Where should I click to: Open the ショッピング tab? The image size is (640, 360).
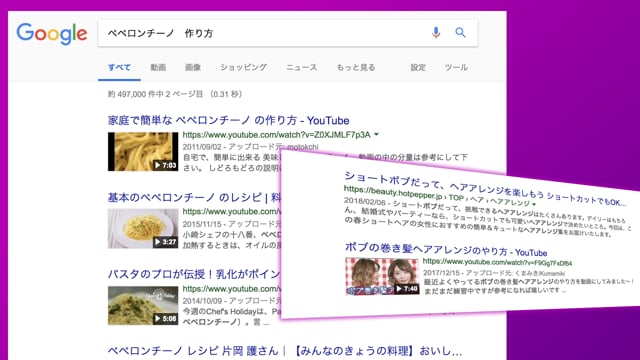coord(243,67)
